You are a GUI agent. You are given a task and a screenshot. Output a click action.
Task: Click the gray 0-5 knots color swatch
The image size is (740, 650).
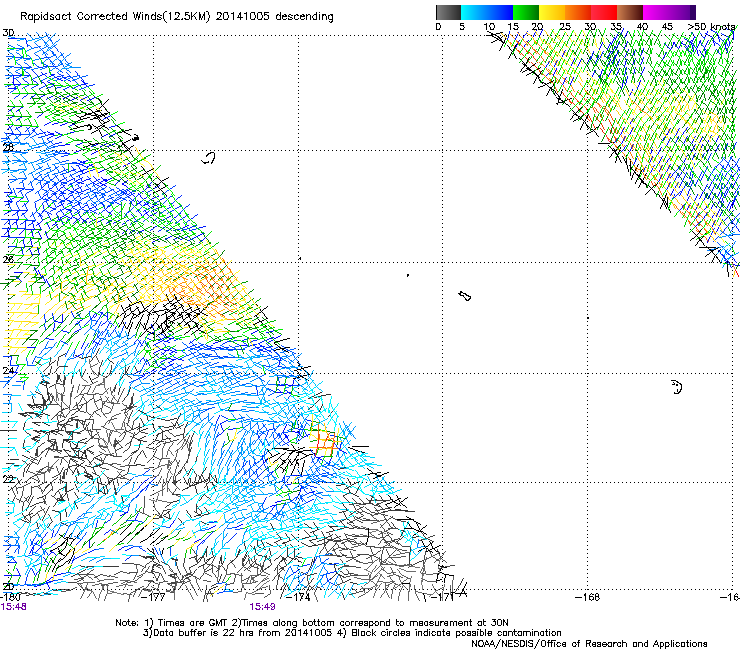(x=448, y=12)
